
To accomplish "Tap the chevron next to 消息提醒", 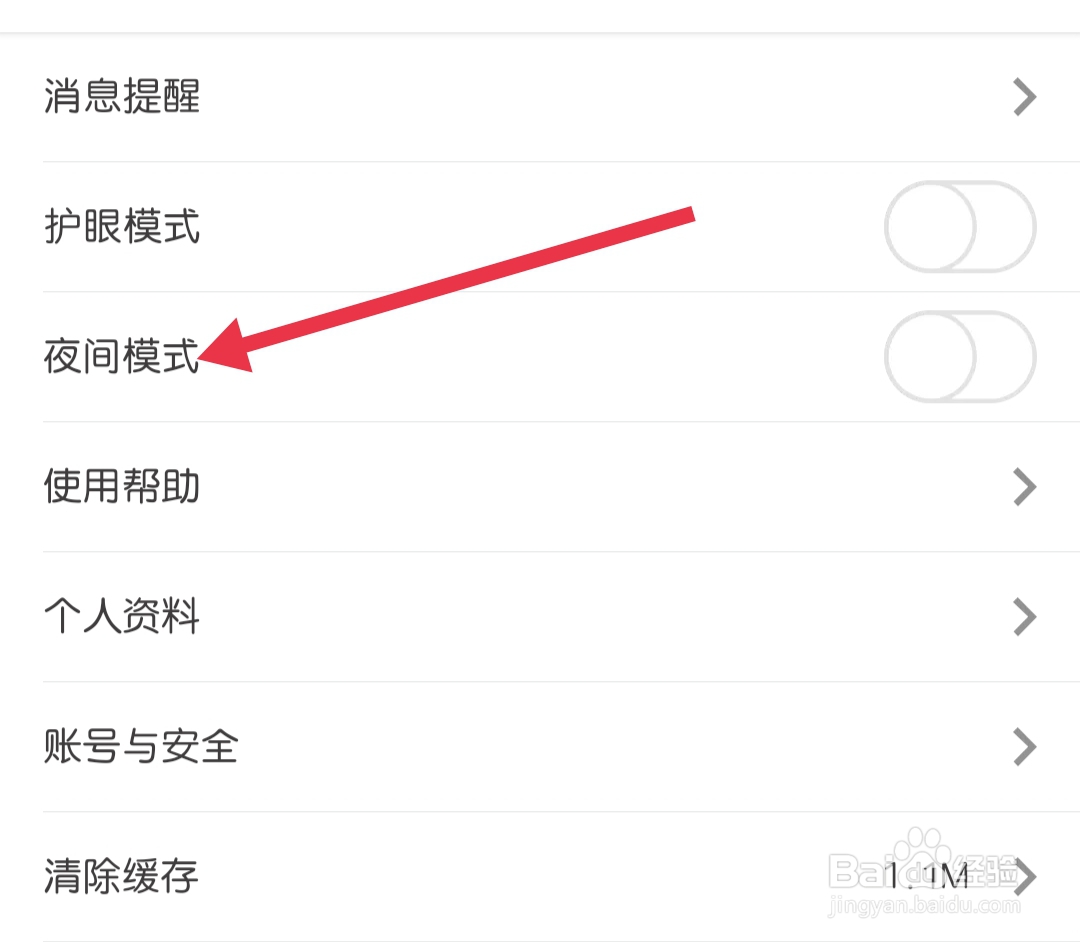I will pyautogui.click(x=1025, y=97).
